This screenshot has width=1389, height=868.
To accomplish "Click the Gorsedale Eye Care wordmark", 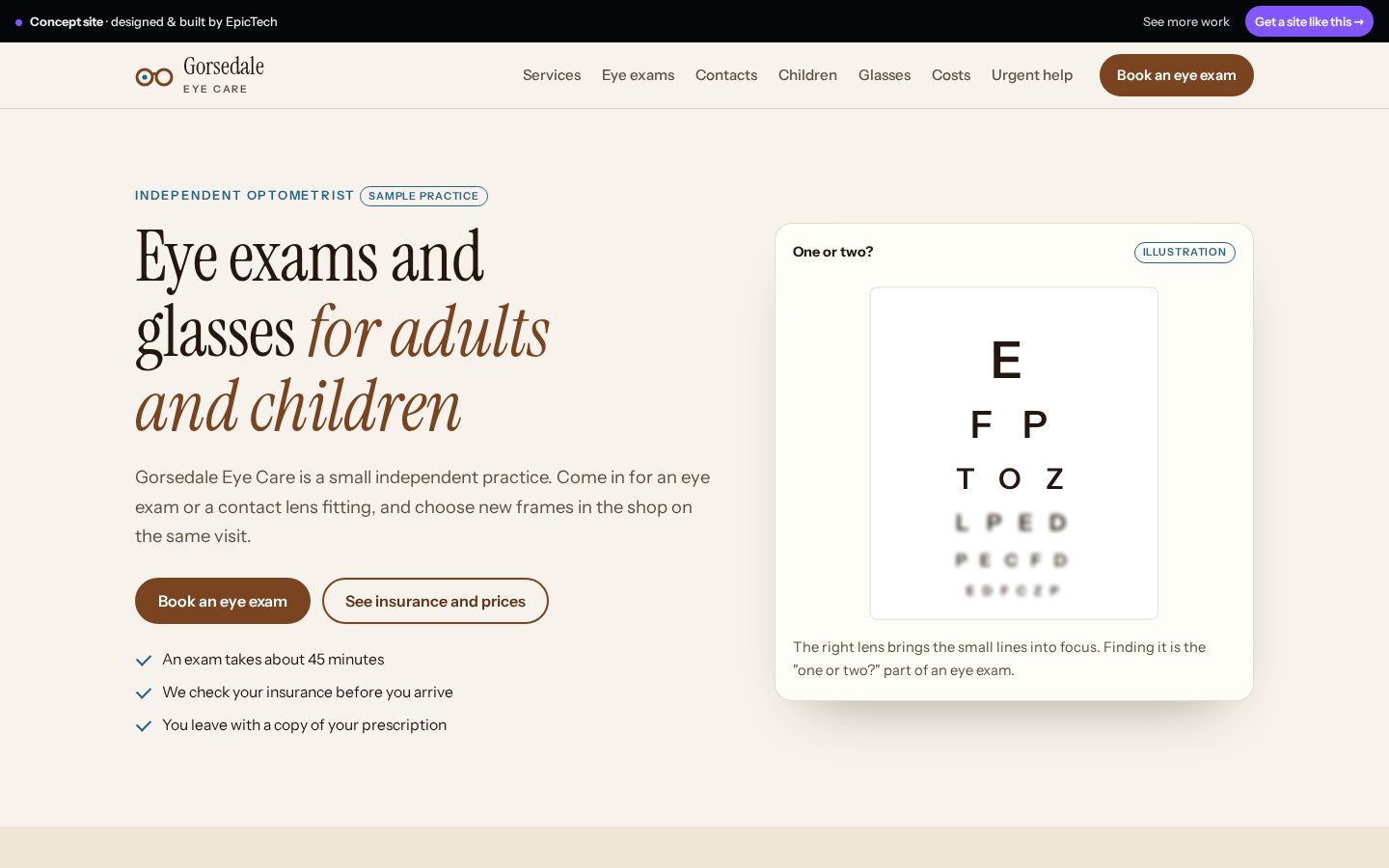I will 224,75.
